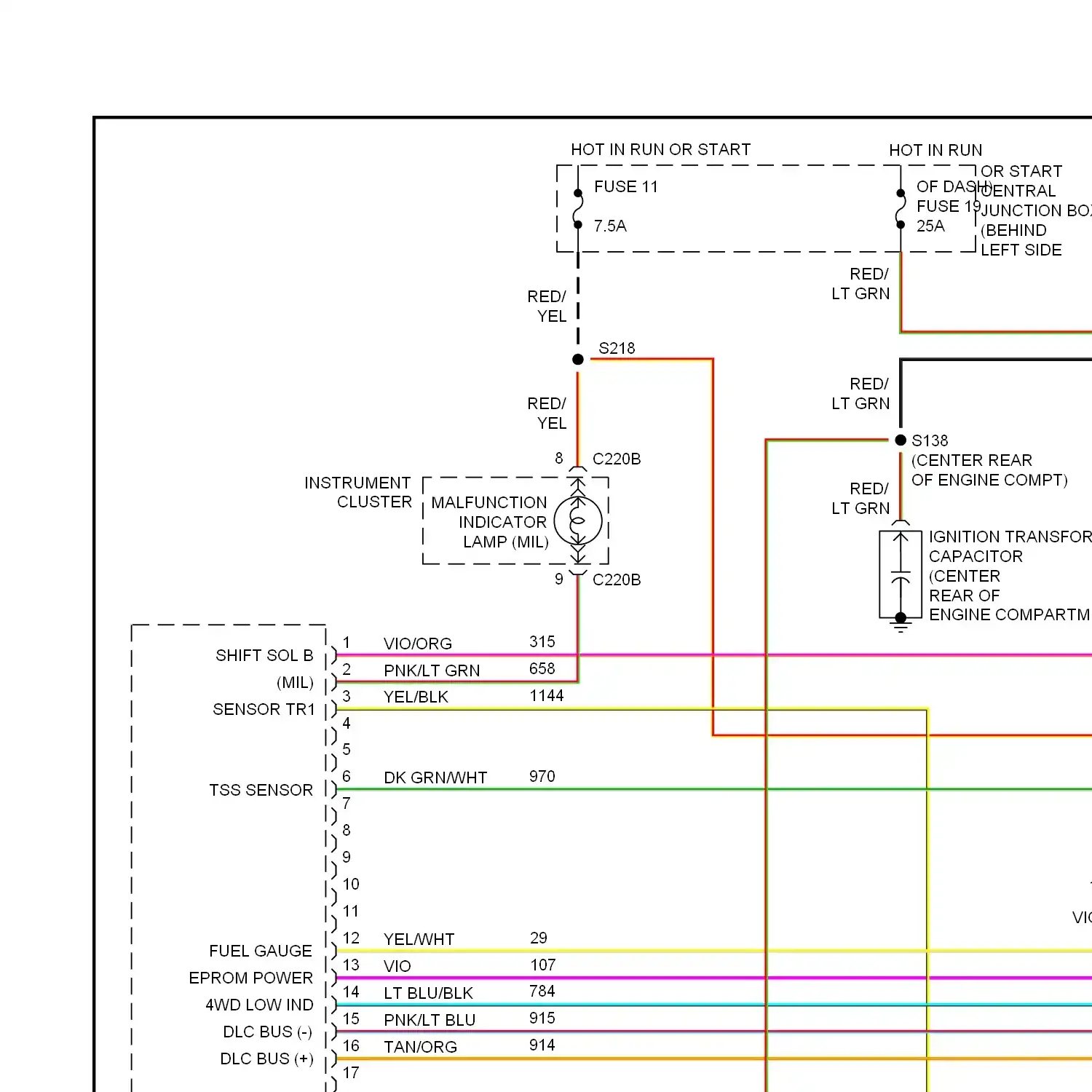This screenshot has height=1092, width=1092.
Task: Click the "VIO" label on pin 13
Action: click(x=397, y=966)
